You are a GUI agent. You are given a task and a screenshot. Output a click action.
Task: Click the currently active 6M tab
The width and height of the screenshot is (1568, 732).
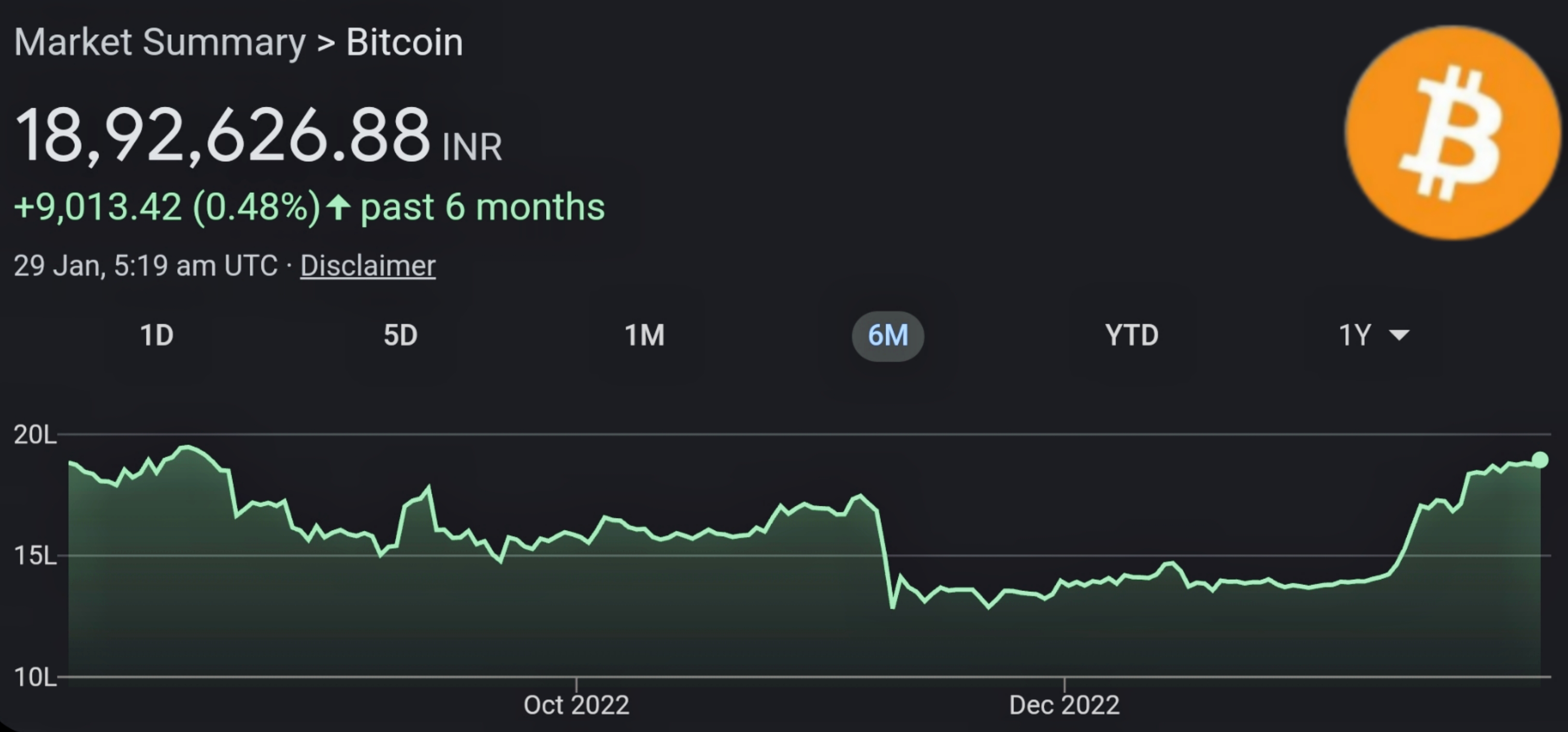click(888, 335)
